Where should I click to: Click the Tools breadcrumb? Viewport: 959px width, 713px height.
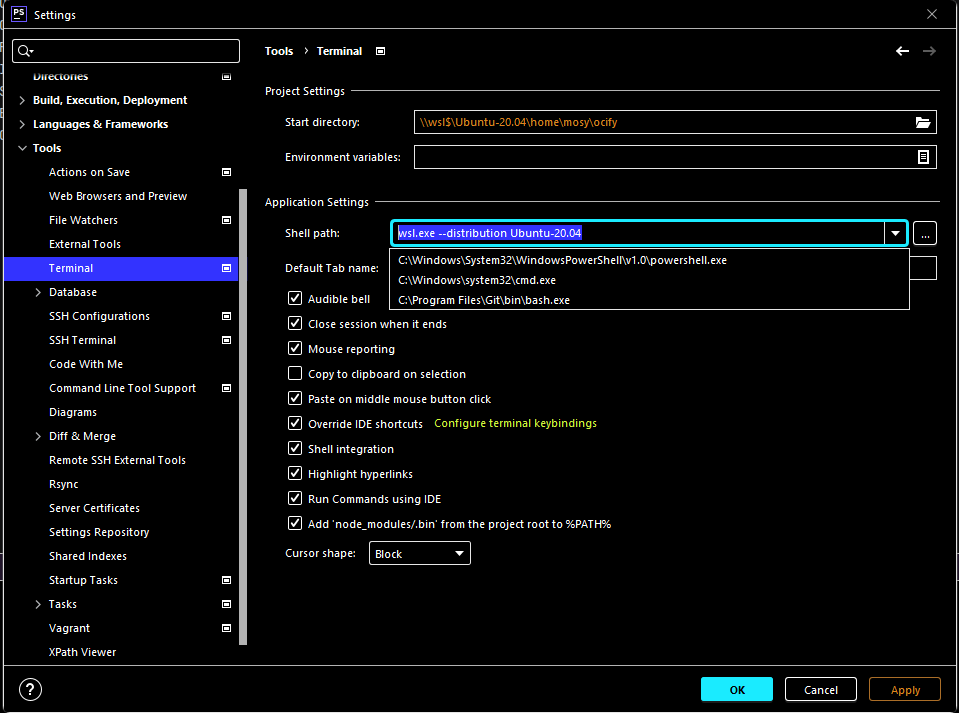click(279, 51)
